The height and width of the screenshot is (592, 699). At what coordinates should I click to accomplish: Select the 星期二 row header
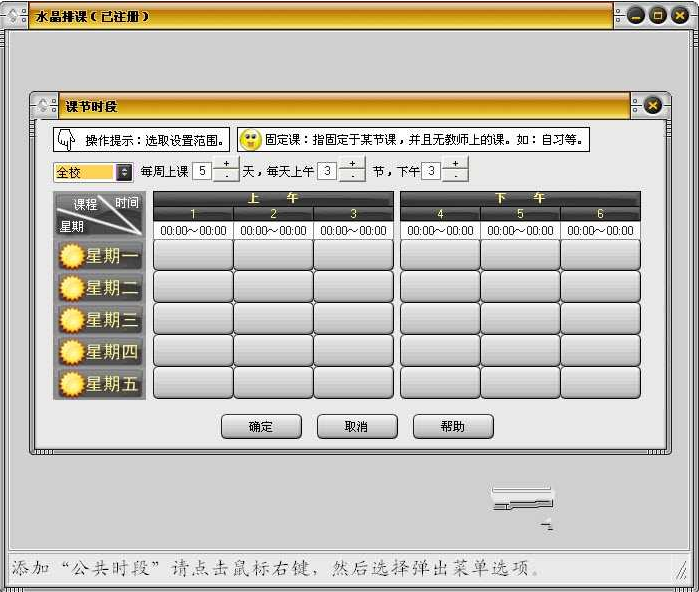pyautogui.click(x=99, y=288)
